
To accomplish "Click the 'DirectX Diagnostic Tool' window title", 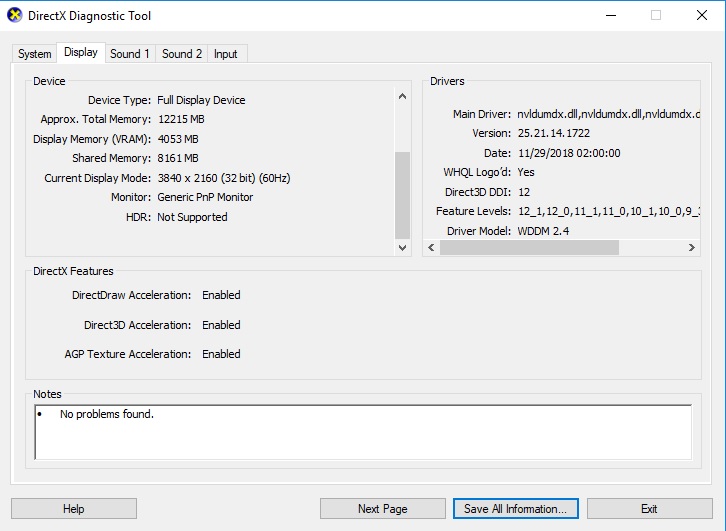I will (89, 16).
